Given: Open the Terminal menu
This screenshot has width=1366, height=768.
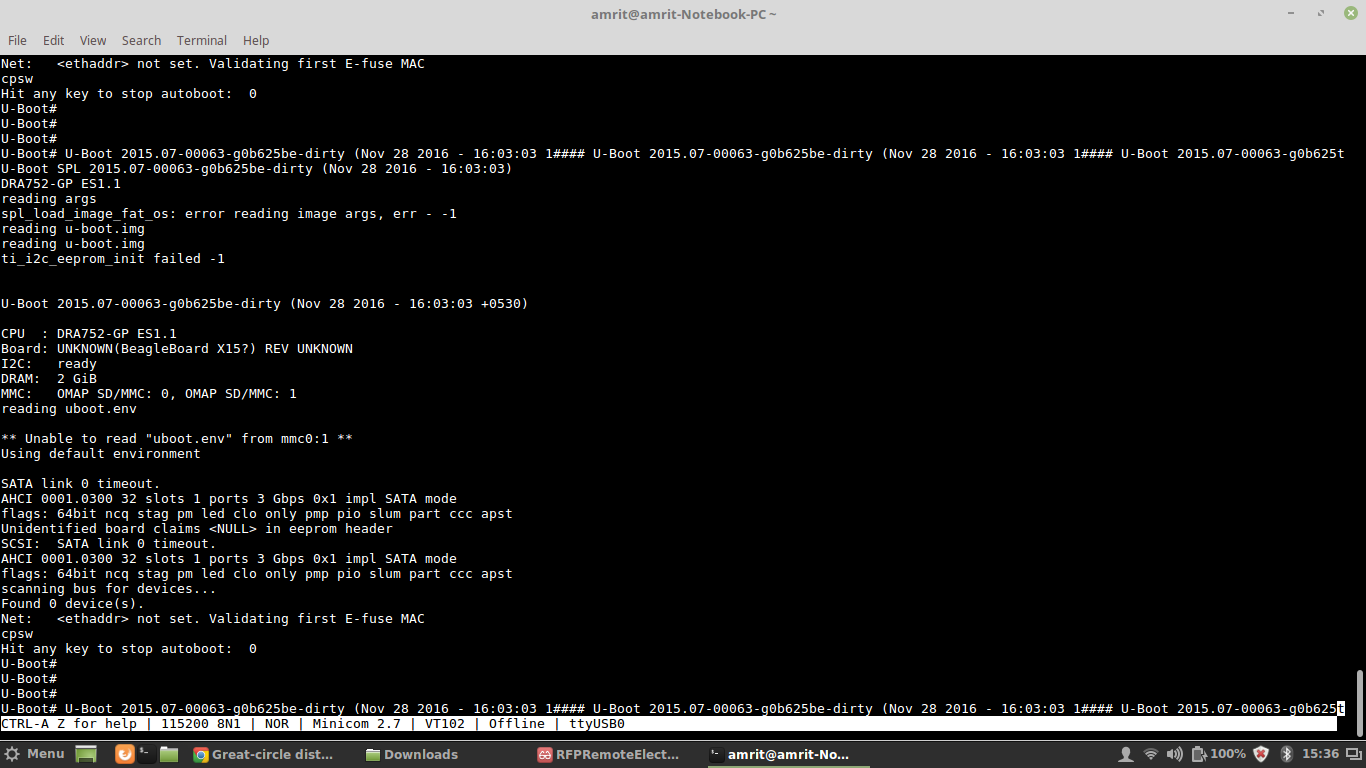Looking at the screenshot, I should [x=202, y=40].
